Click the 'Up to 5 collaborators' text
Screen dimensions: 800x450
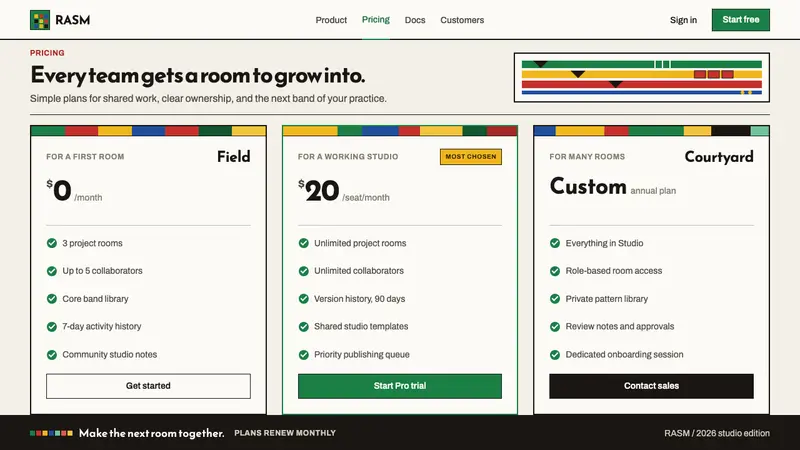pyautogui.click(x=103, y=271)
